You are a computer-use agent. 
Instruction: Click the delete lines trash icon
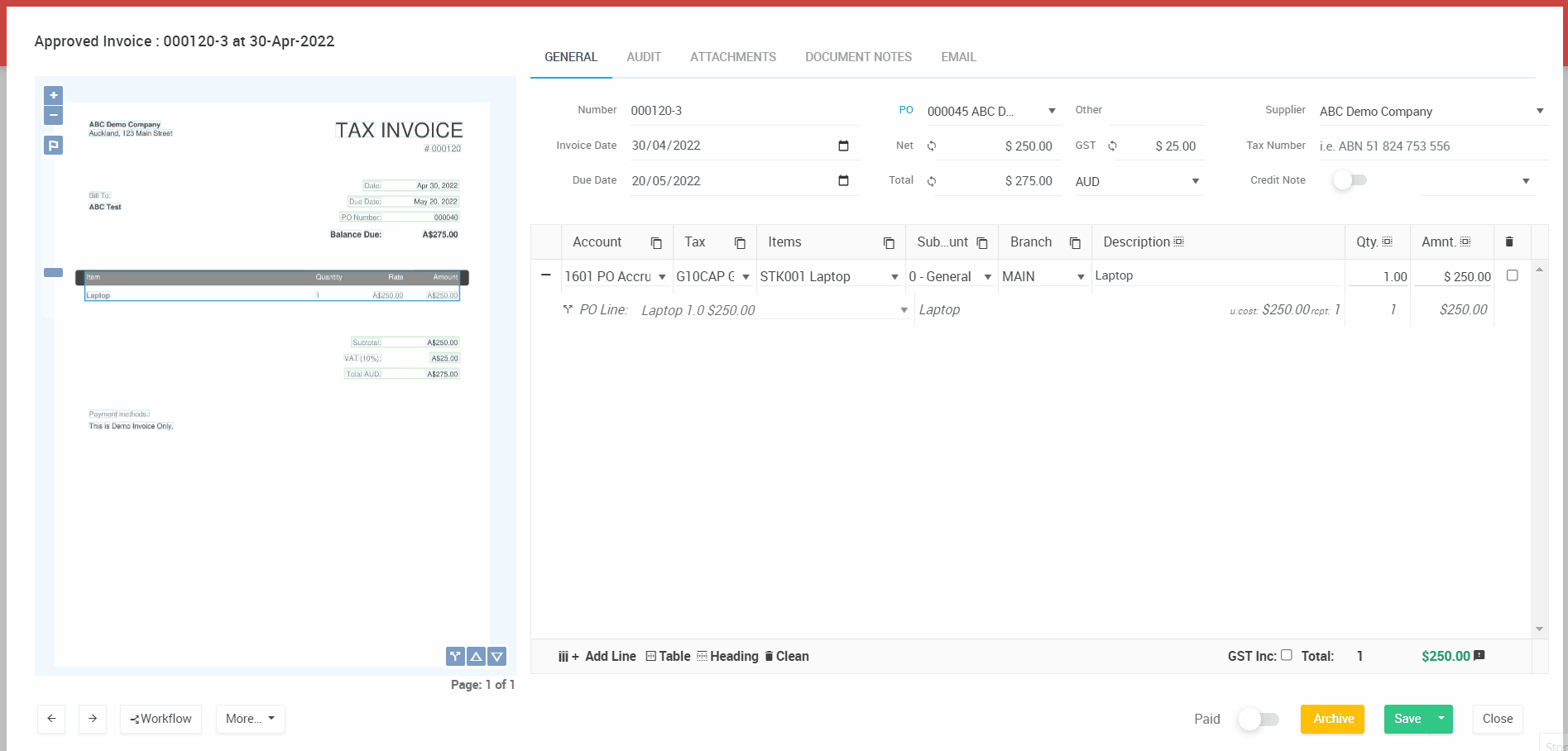click(x=1509, y=242)
